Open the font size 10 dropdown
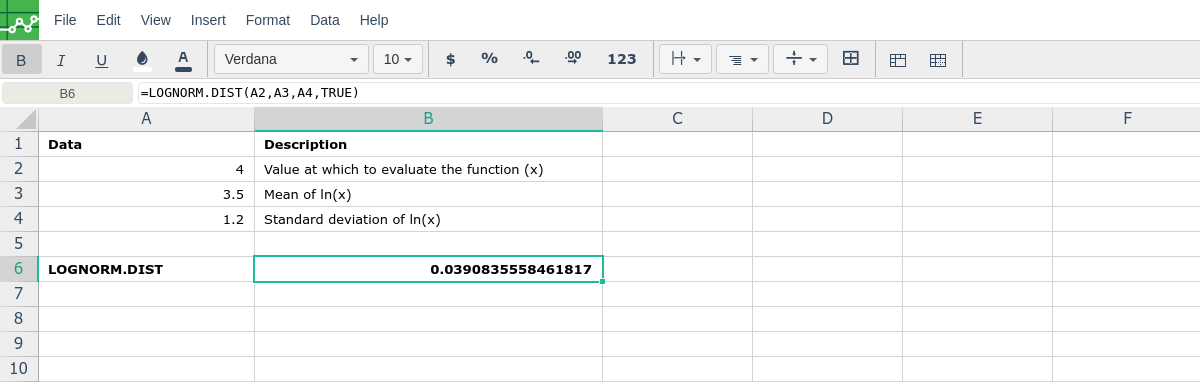Viewport: 1200px width, 382px height. (398, 59)
